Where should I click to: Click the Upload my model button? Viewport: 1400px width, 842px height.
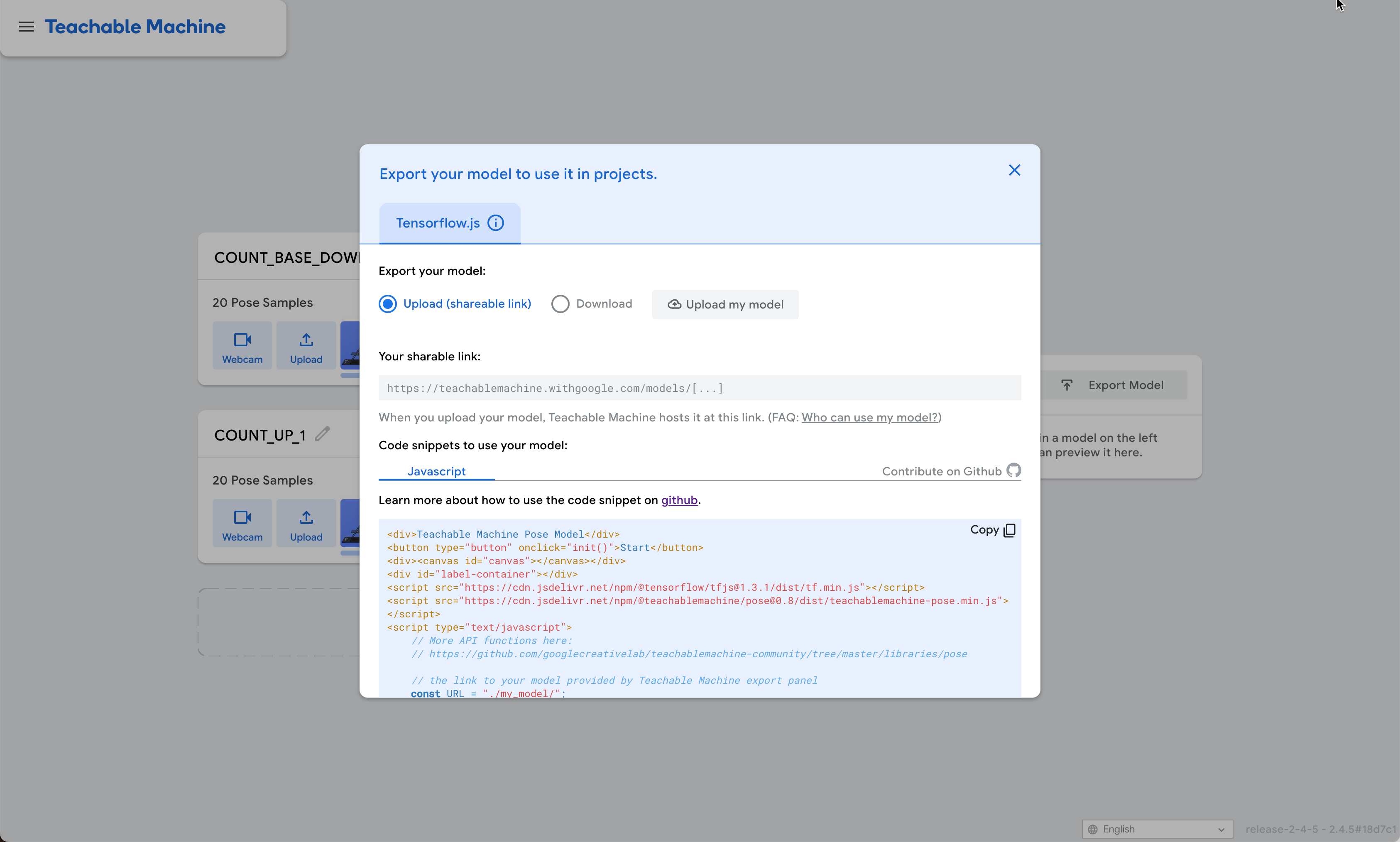tap(725, 305)
